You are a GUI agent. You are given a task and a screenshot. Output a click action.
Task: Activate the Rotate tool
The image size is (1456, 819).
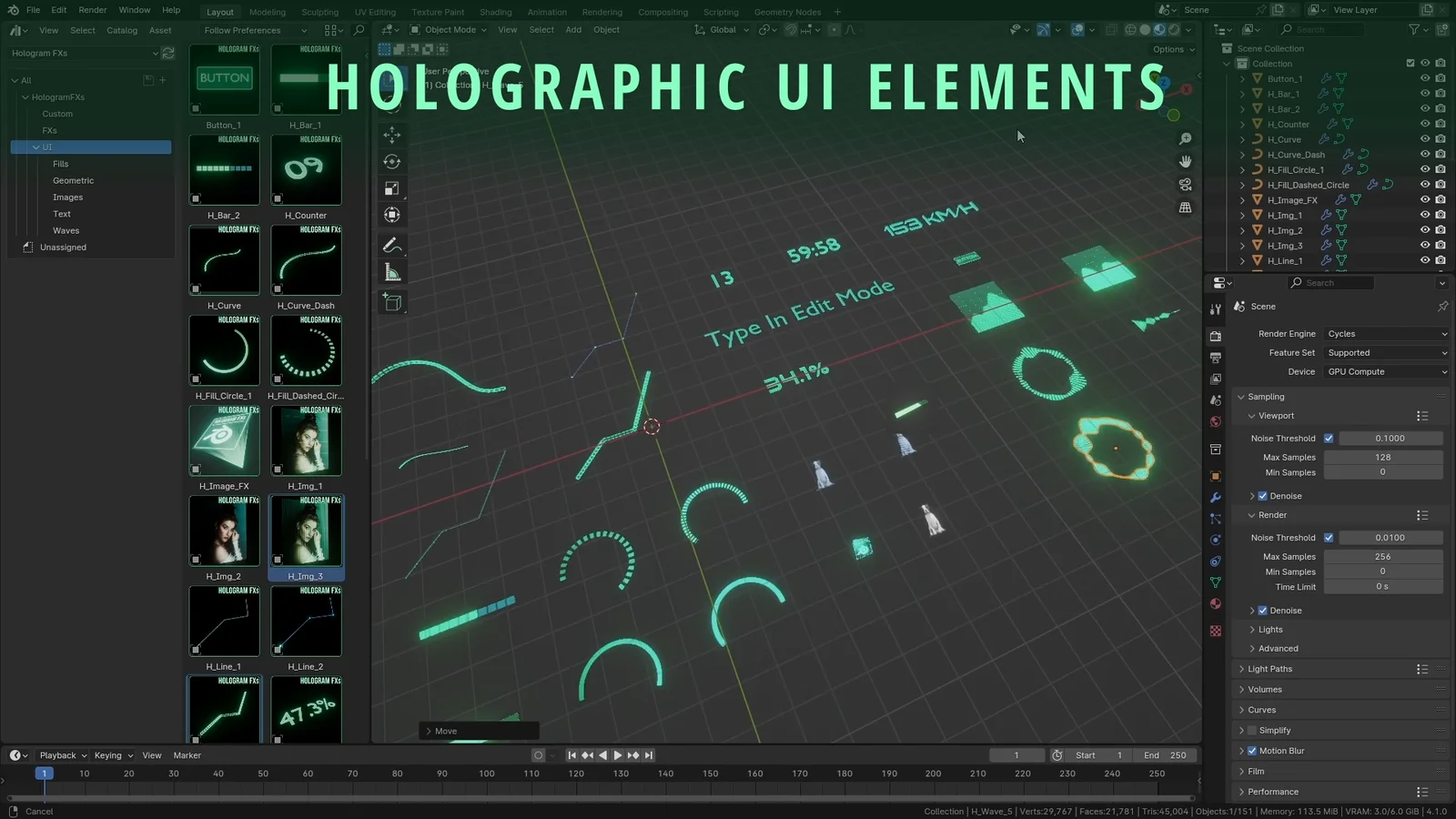(x=391, y=161)
